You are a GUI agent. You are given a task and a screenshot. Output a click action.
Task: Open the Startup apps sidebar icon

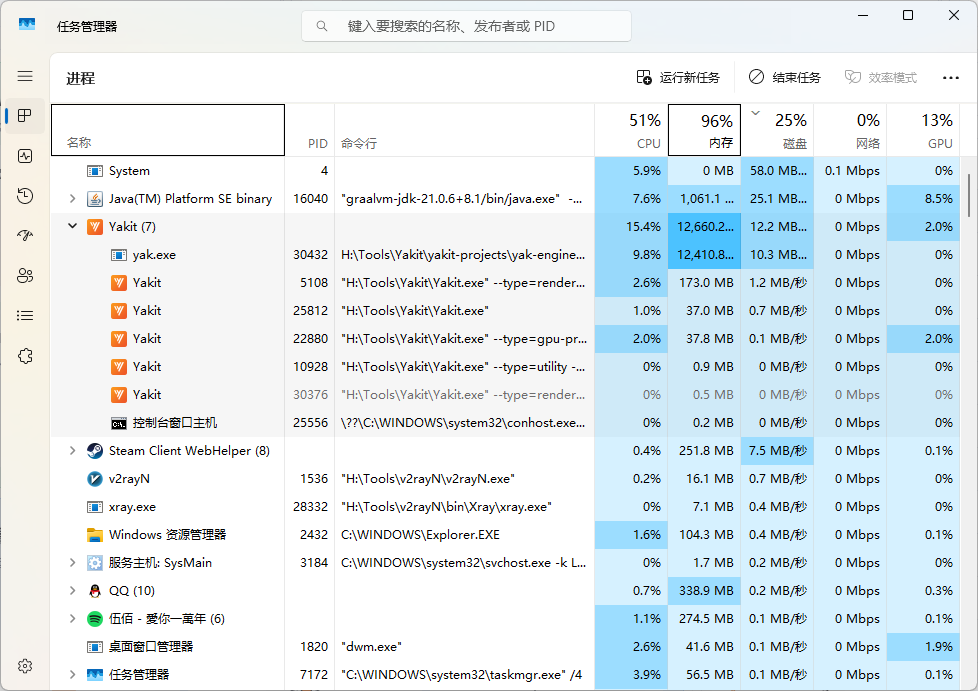(25, 236)
